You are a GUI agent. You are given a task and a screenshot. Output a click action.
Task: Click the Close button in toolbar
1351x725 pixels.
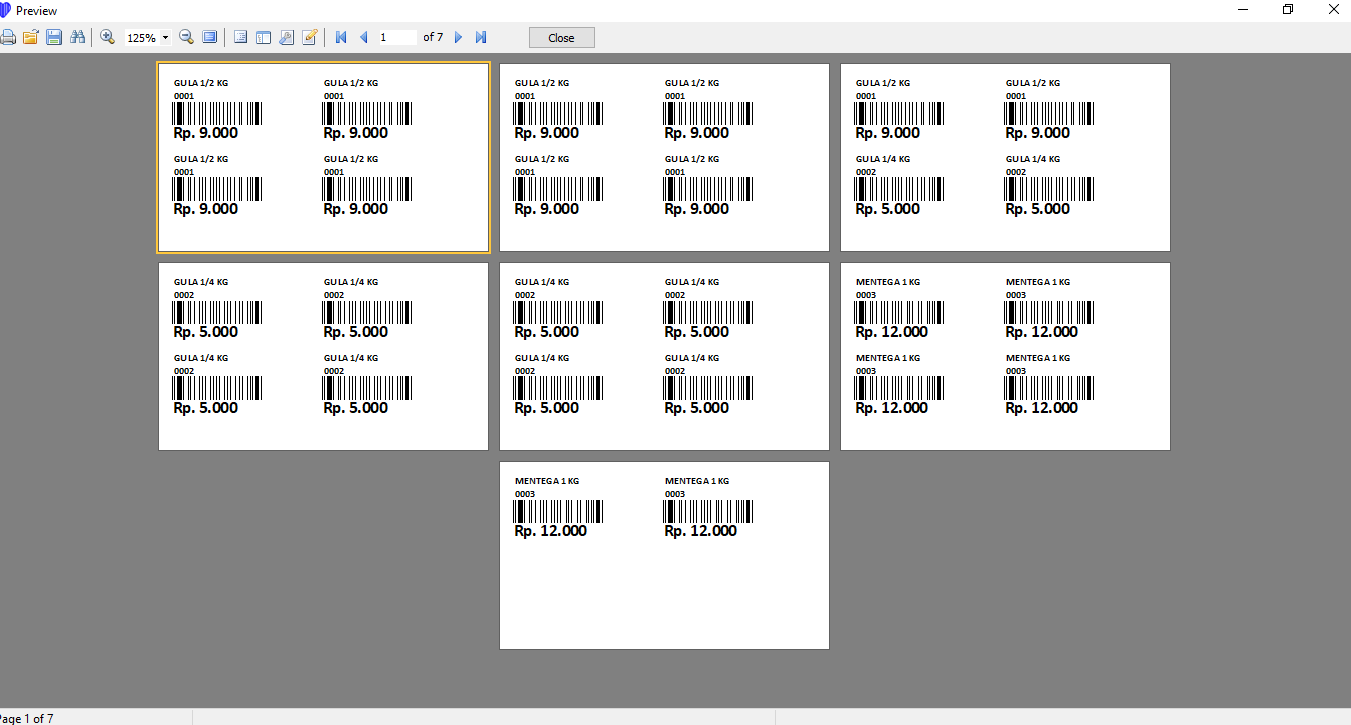click(561, 37)
